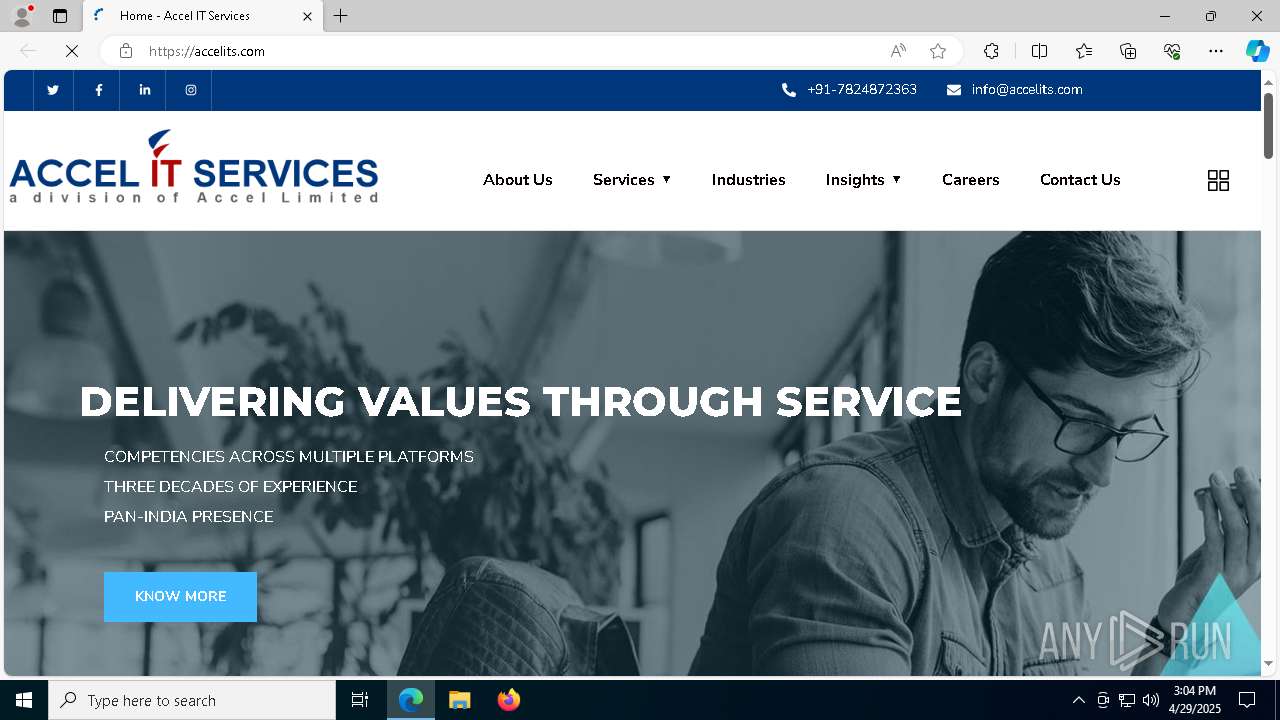The width and height of the screenshot is (1280, 720).
Task: Expand the Services dropdown menu
Action: point(632,180)
